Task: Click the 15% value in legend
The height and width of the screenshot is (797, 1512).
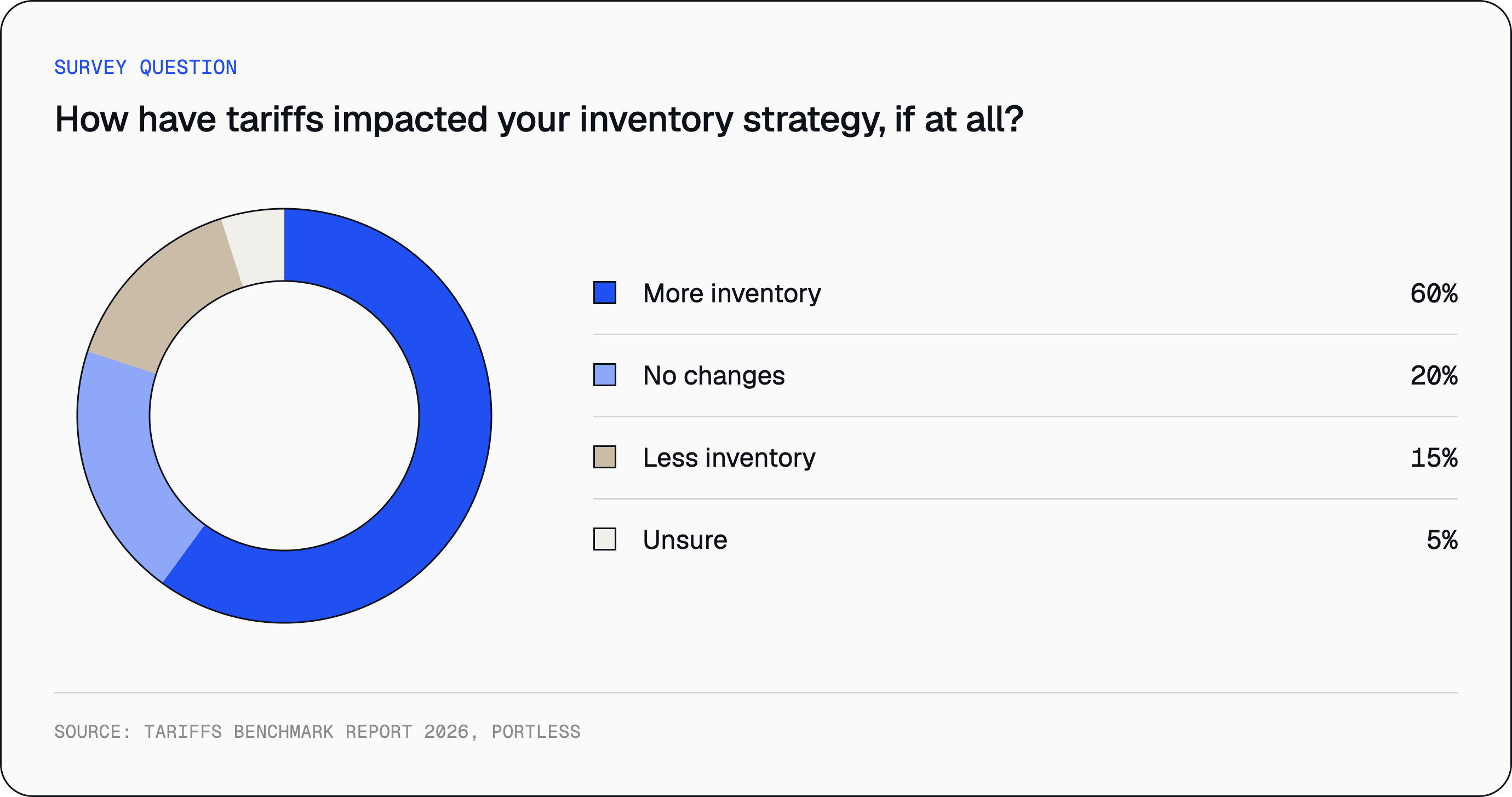Action: click(x=1433, y=457)
